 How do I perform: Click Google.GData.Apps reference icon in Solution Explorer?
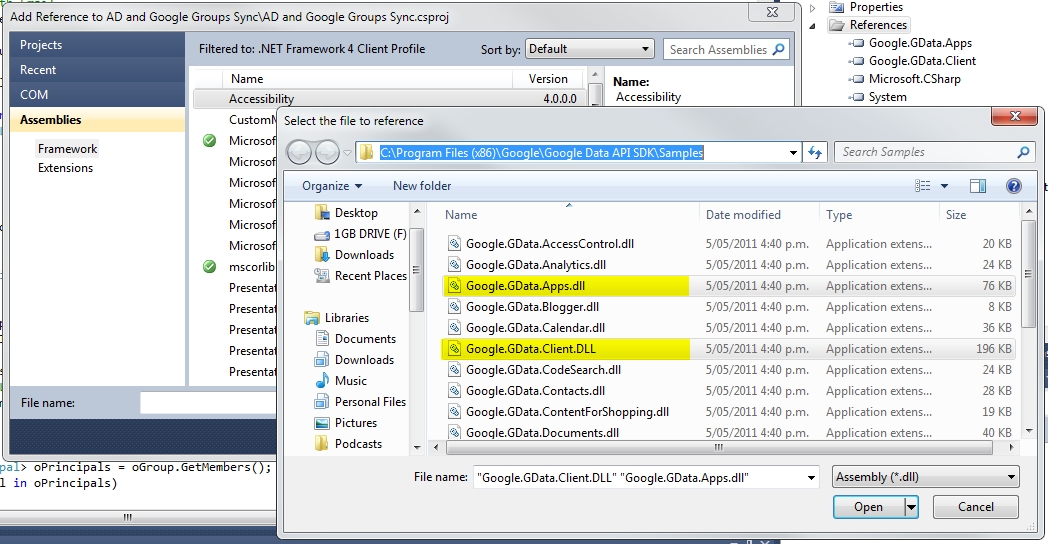click(x=856, y=43)
